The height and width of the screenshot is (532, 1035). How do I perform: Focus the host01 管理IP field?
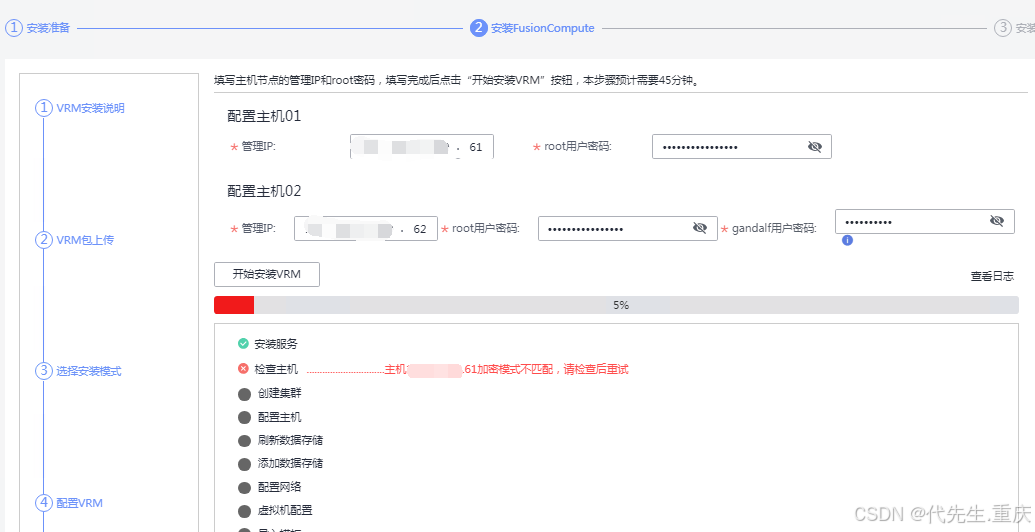tap(422, 147)
